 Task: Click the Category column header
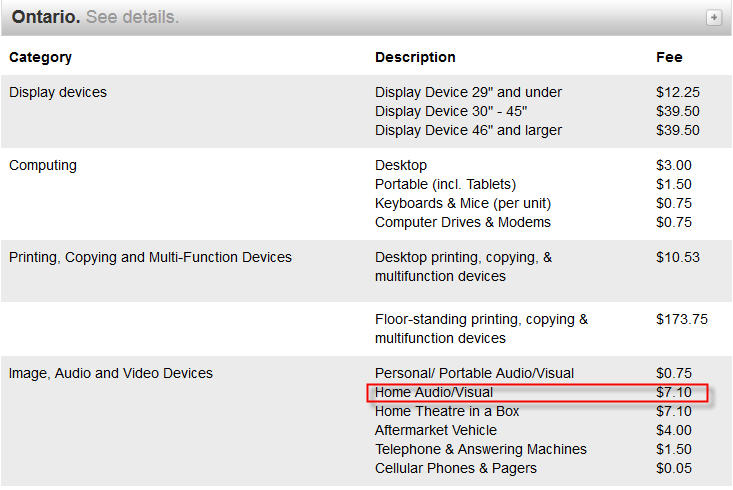pyautogui.click(x=40, y=57)
